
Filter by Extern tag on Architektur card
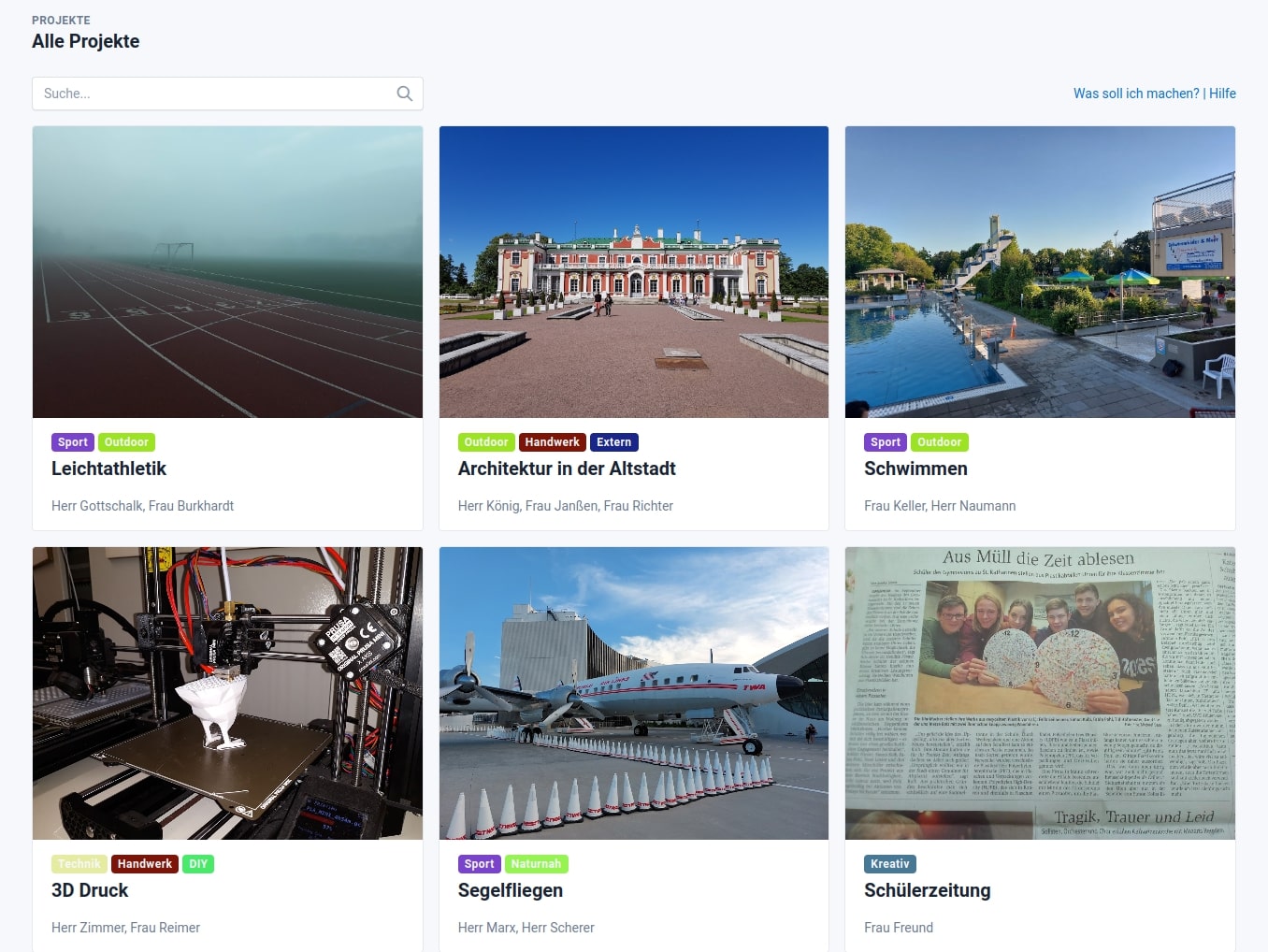pos(613,442)
